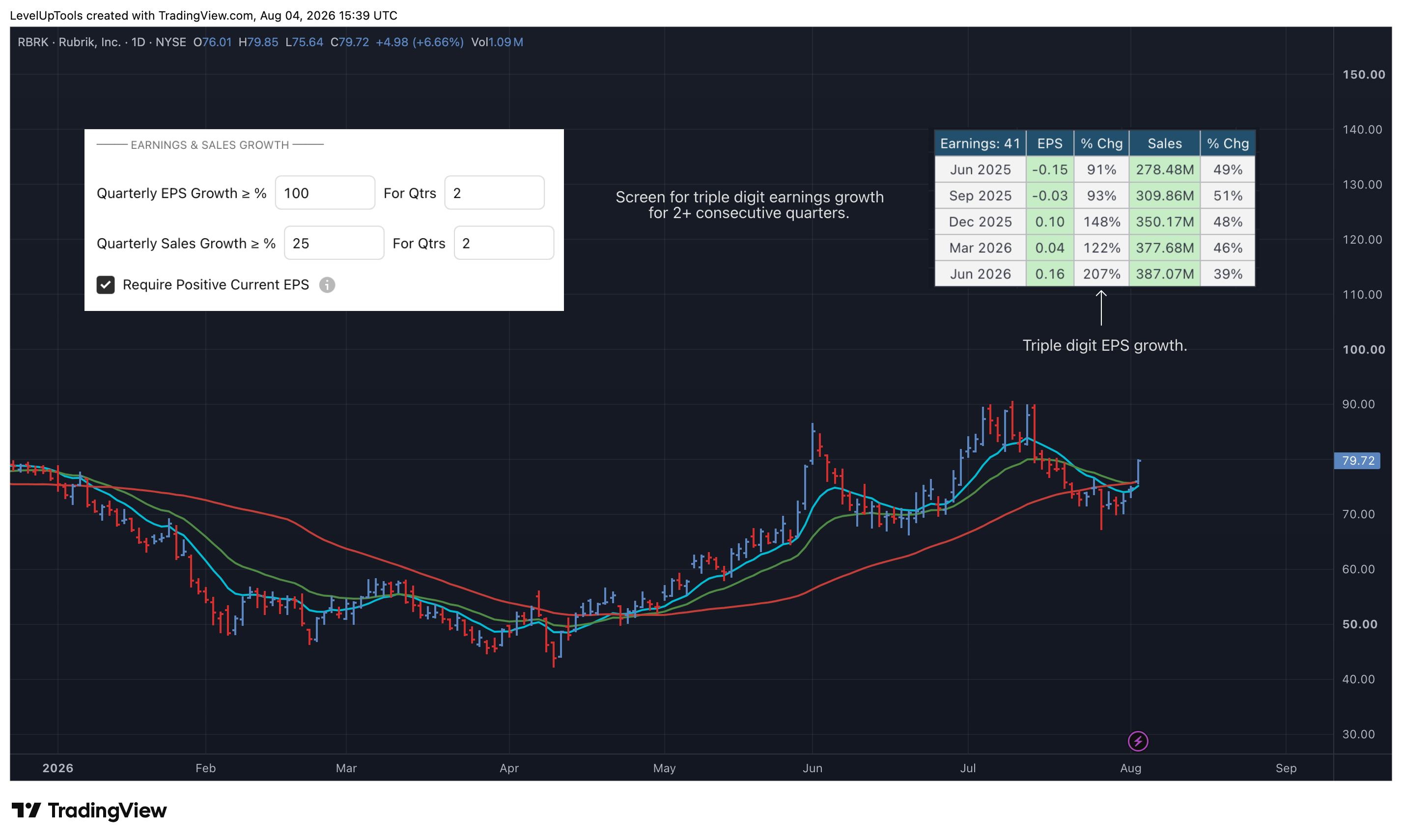Click the 79.72 current price label
The width and height of the screenshot is (1402, 840).
pos(1357,461)
